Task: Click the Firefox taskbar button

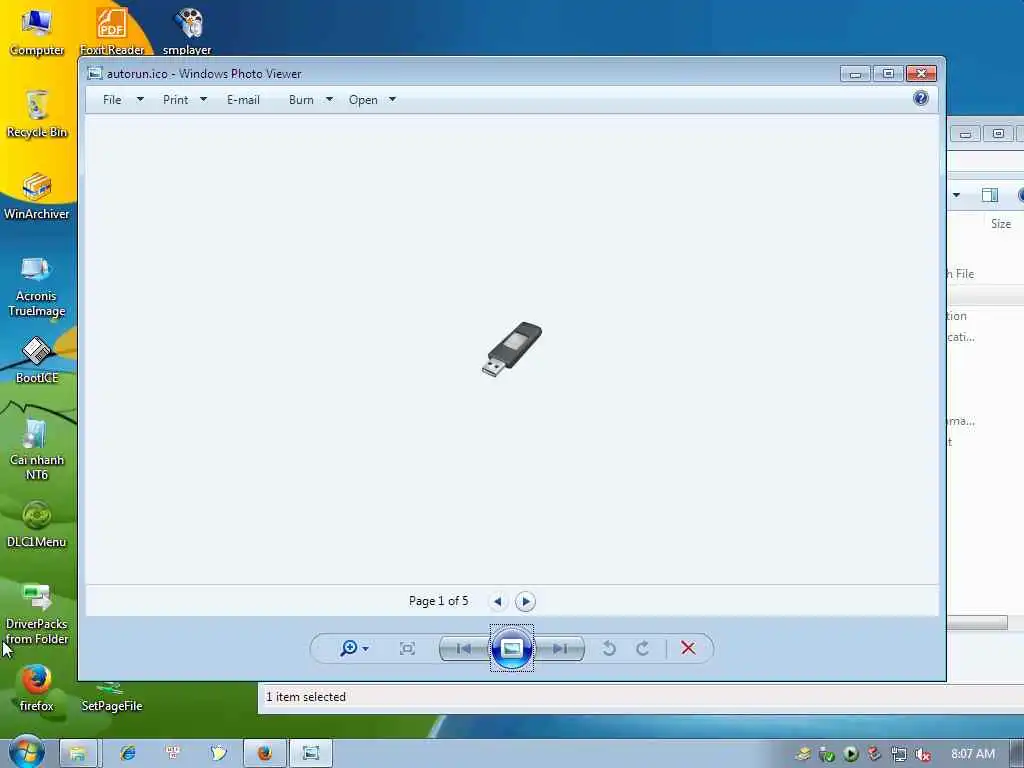Action: tap(264, 753)
